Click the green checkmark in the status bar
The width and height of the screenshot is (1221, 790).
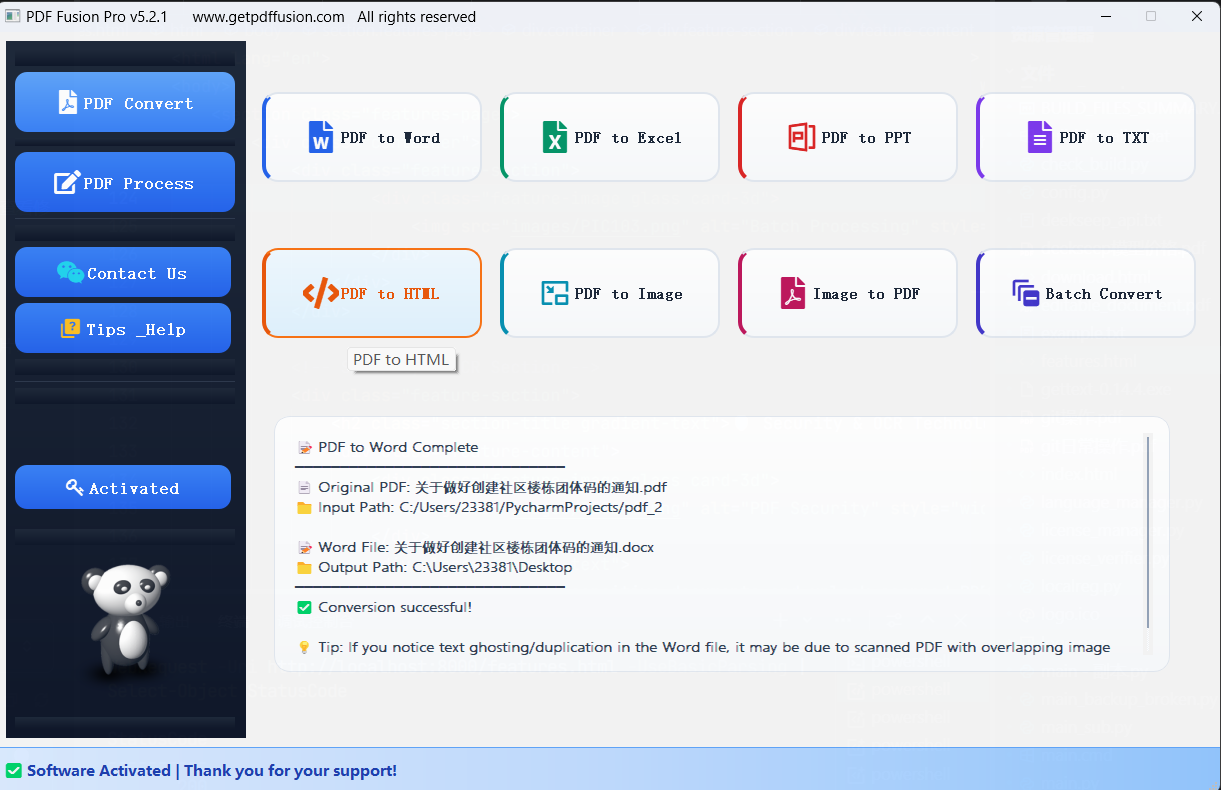pyautogui.click(x=13, y=770)
